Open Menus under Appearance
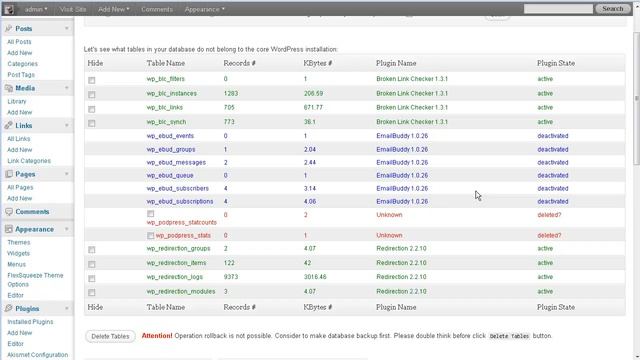The width and height of the screenshot is (640, 360). pos(16,264)
